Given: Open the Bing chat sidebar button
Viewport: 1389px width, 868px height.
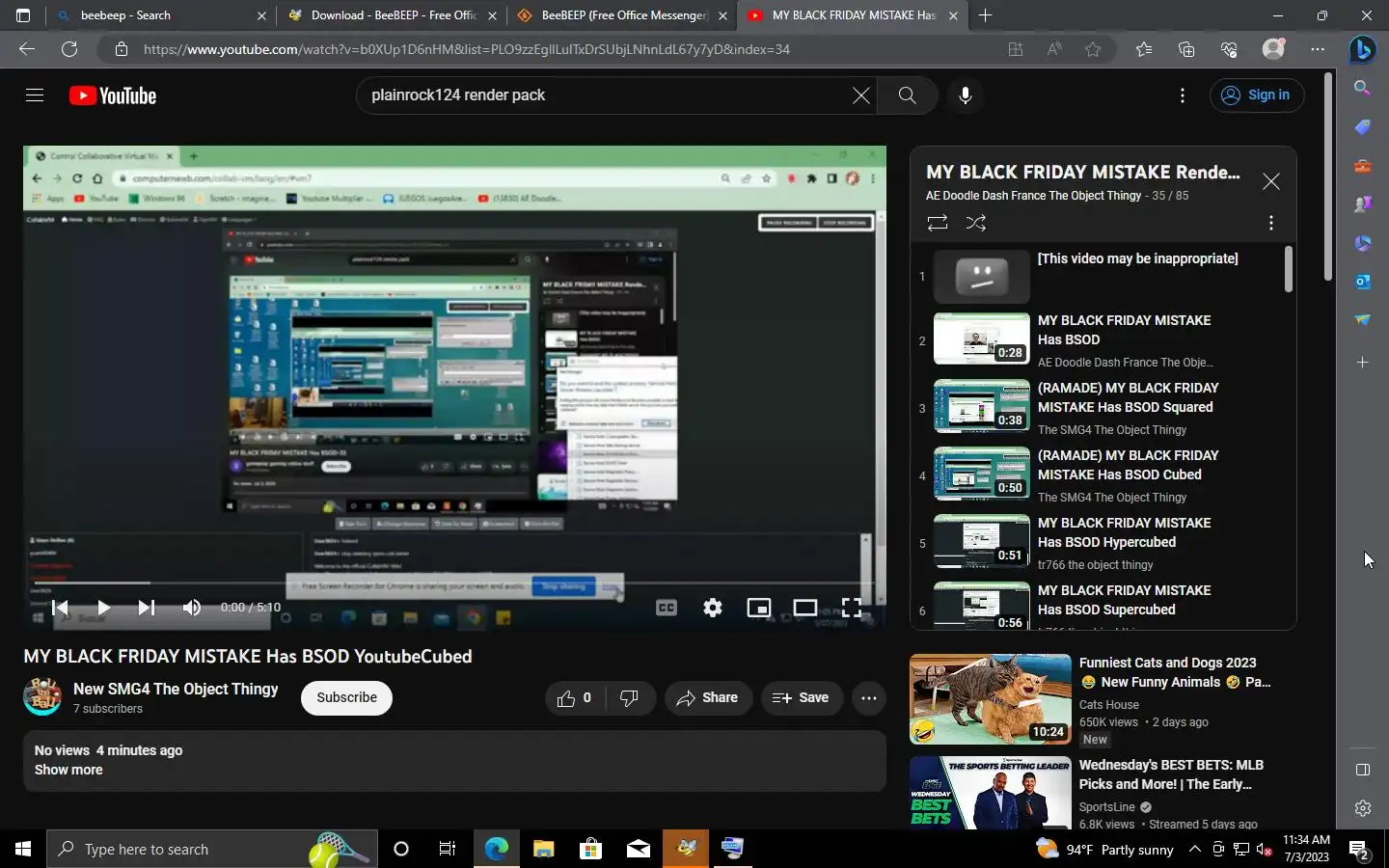Looking at the screenshot, I should point(1362,49).
